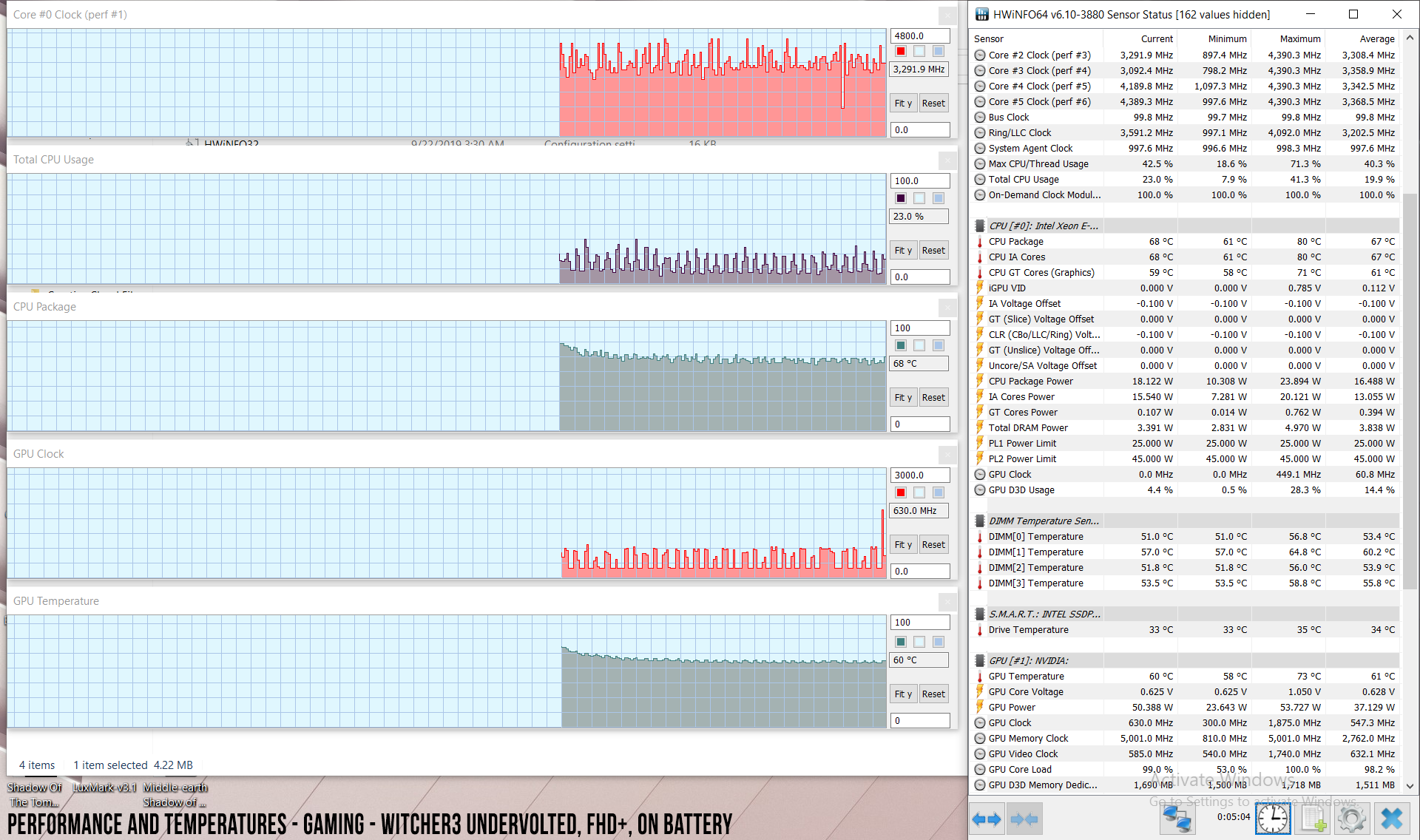The height and width of the screenshot is (840, 1420).
Task: Select the GPU D3D Usage row
Action: click(1186, 490)
